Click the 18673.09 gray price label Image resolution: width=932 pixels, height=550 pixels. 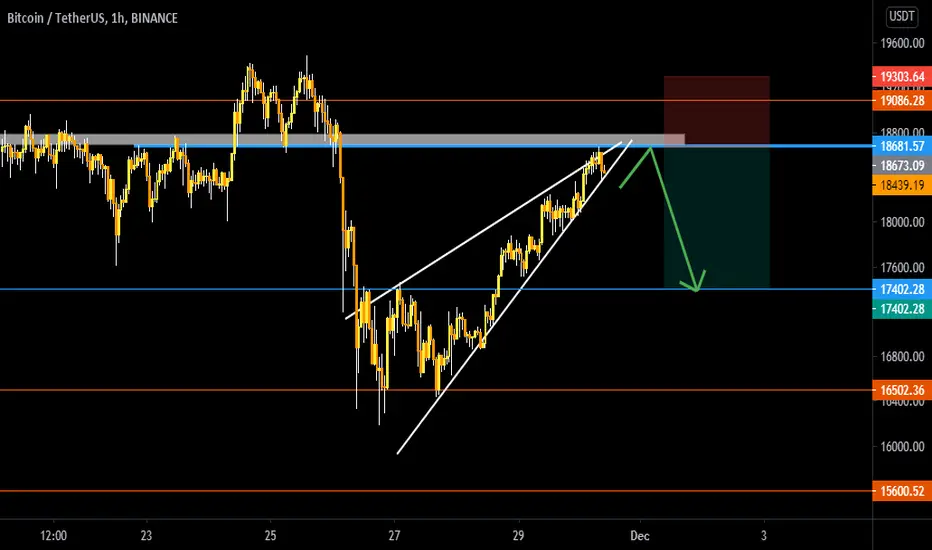pos(902,165)
